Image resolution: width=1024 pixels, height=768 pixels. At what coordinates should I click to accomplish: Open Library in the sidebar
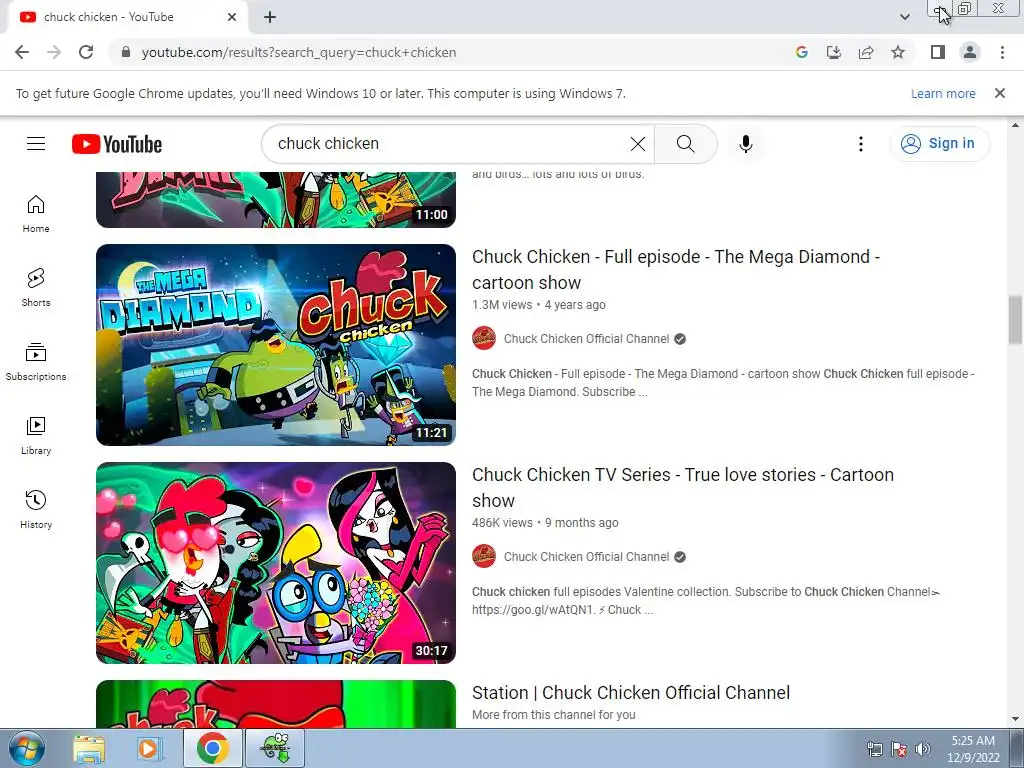(x=36, y=436)
